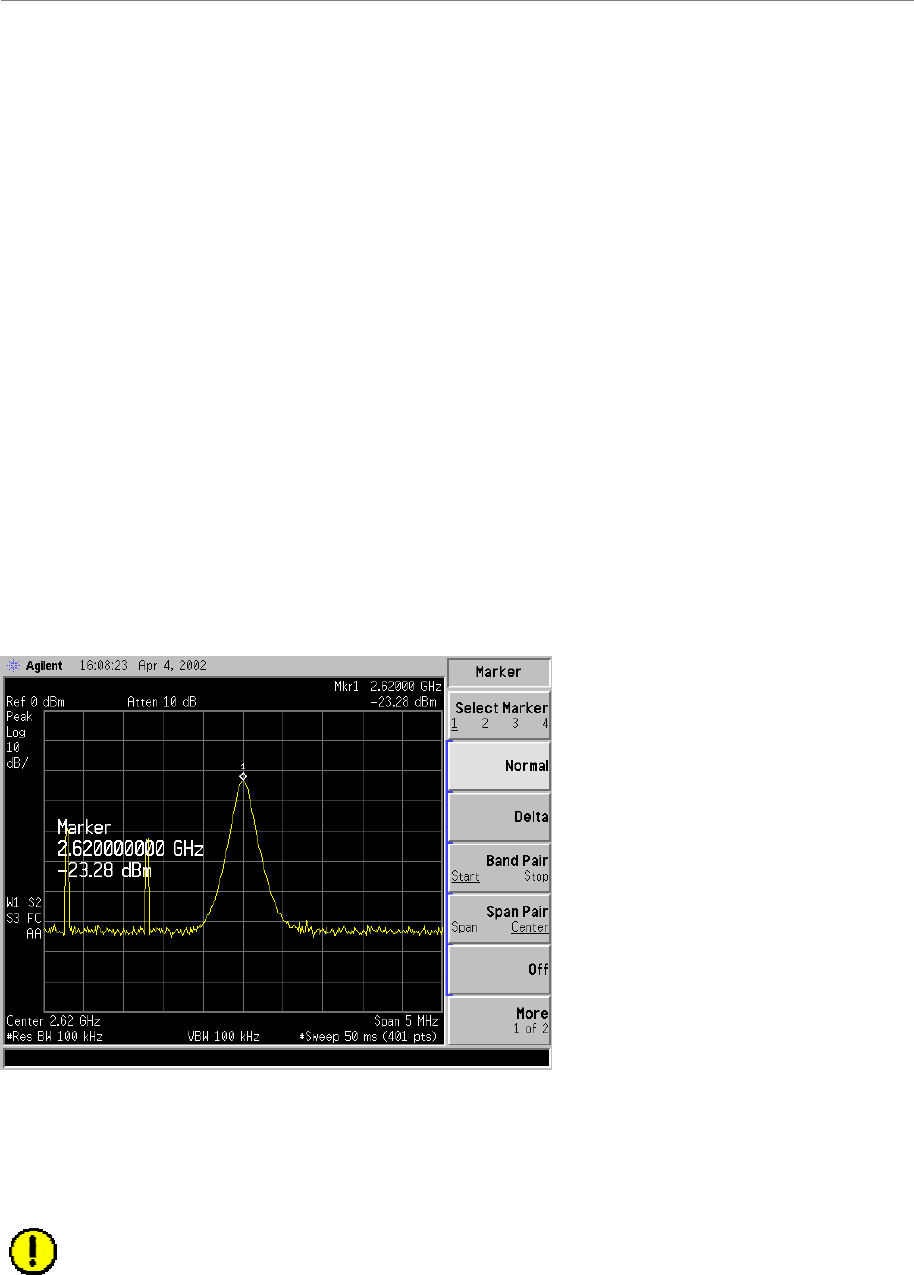The width and height of the screenshot is (914, 1275).
Task: Click the 16:08:23 Apr 4, 2002 timestamp
Action: coord(142,666)
